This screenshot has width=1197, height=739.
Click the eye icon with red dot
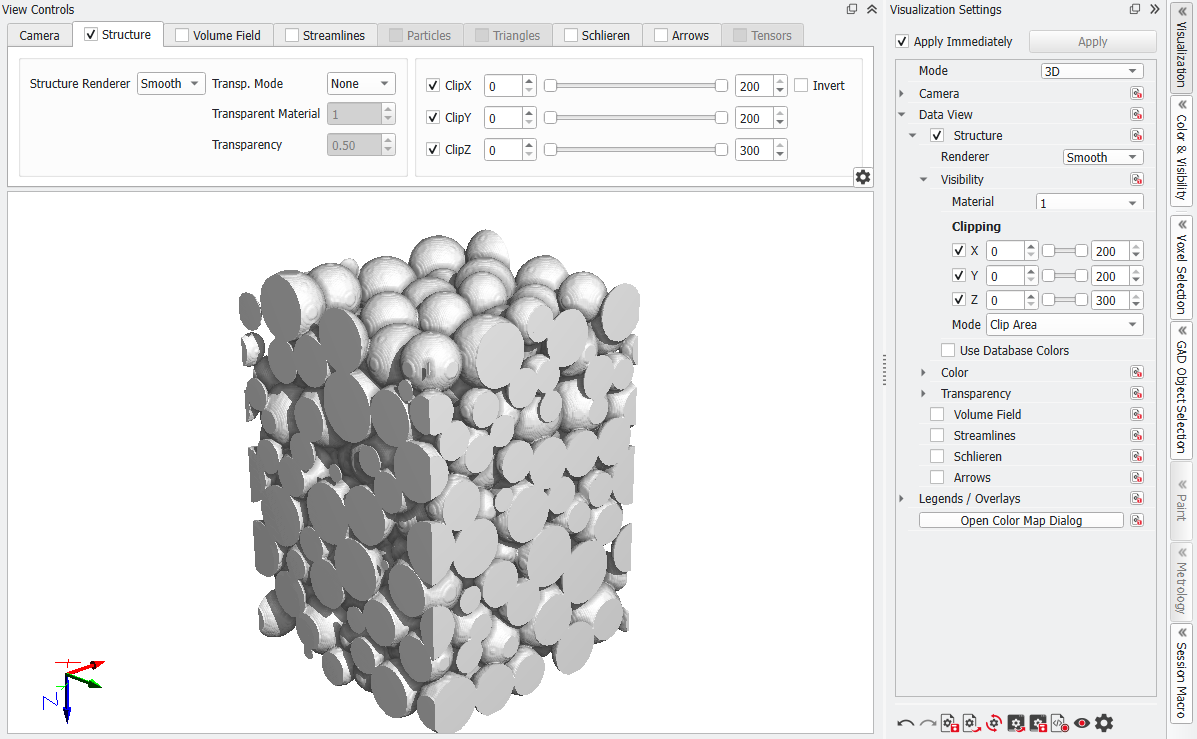1082,723
